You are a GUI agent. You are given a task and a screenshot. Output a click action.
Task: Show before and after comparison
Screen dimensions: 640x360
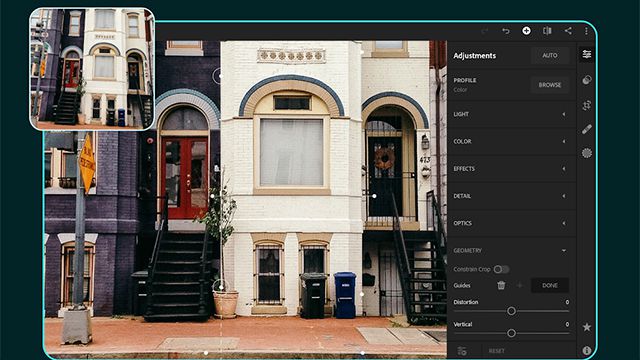[x=547, y=31]
